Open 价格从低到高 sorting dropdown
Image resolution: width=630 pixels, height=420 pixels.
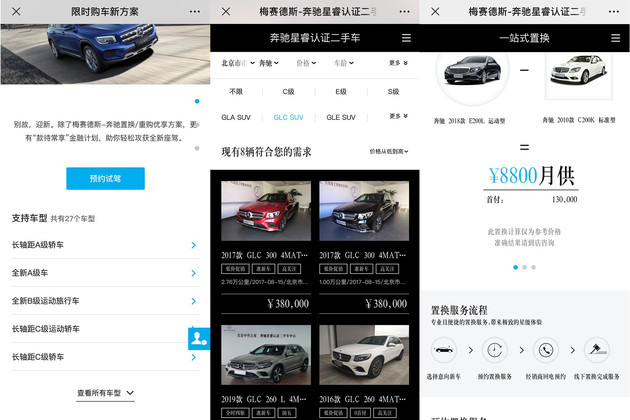point(389,152)
